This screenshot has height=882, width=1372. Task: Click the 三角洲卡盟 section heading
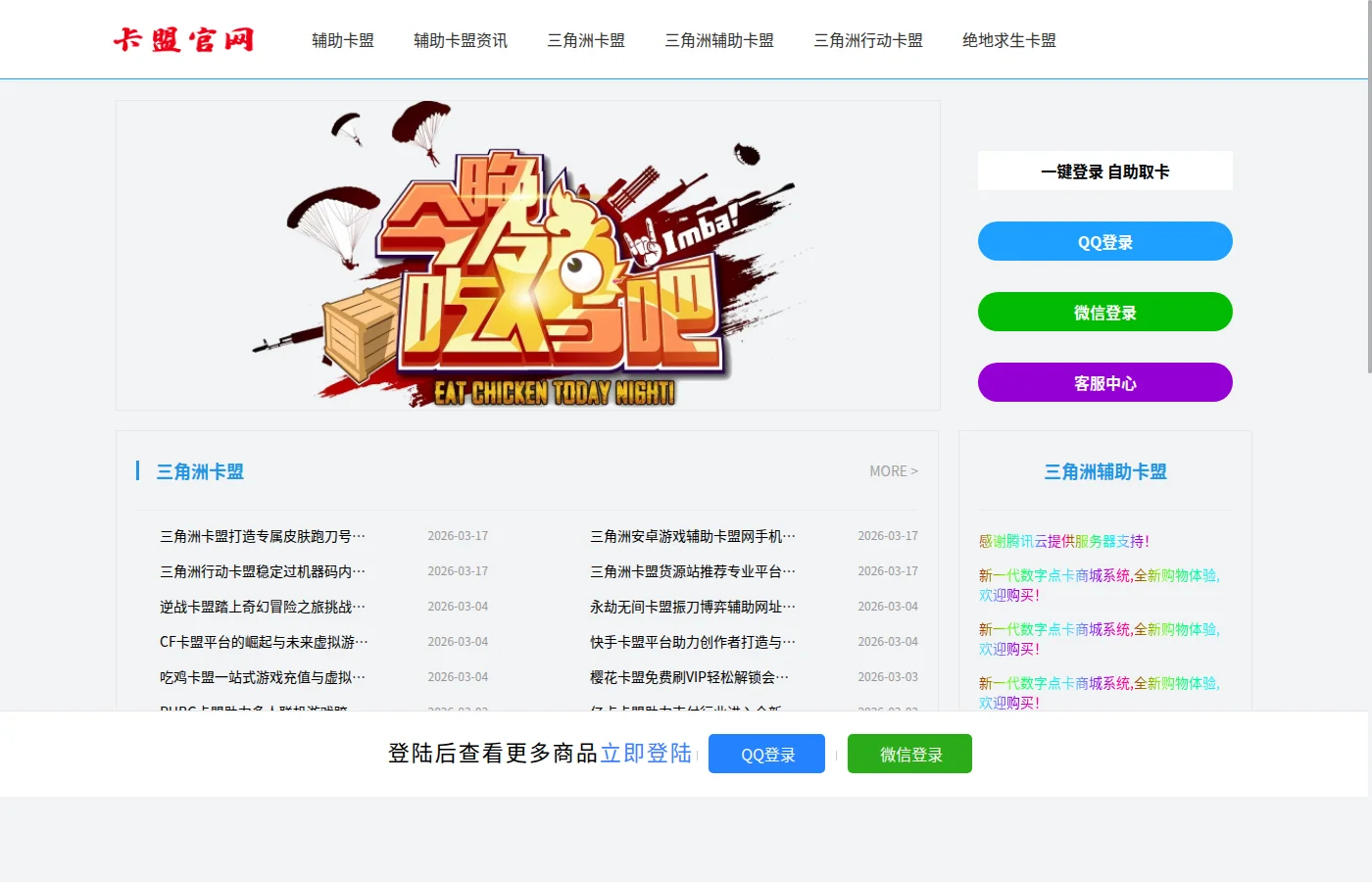200,471
